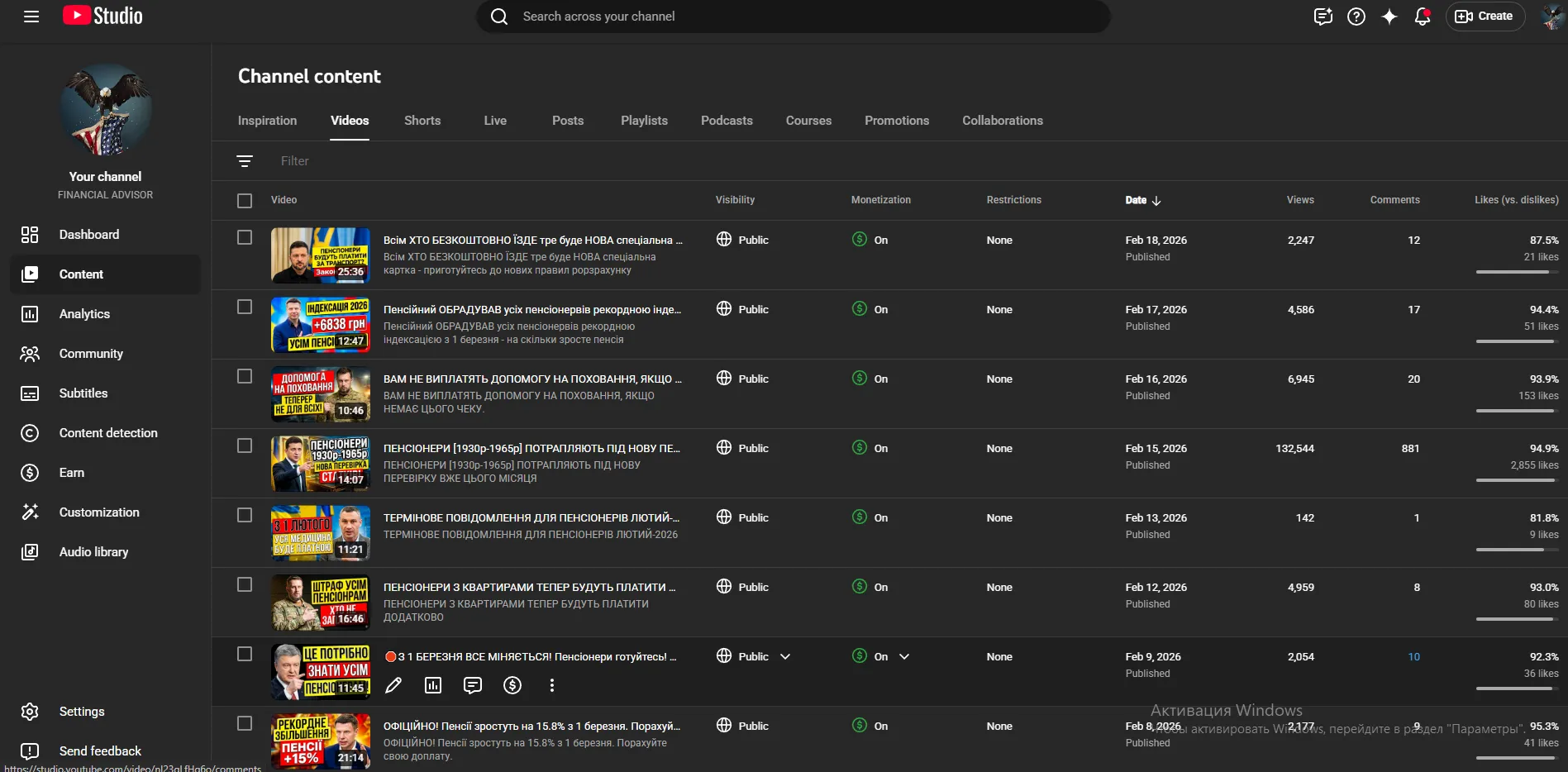Switch to the Collaborations tab
Viewport: 1568px width, 772px height.
1003,121
